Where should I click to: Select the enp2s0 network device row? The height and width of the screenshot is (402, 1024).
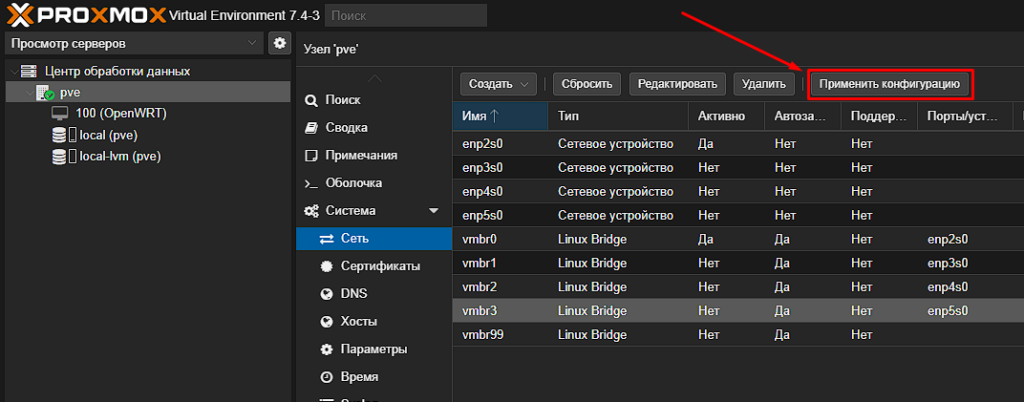(738, 144)
